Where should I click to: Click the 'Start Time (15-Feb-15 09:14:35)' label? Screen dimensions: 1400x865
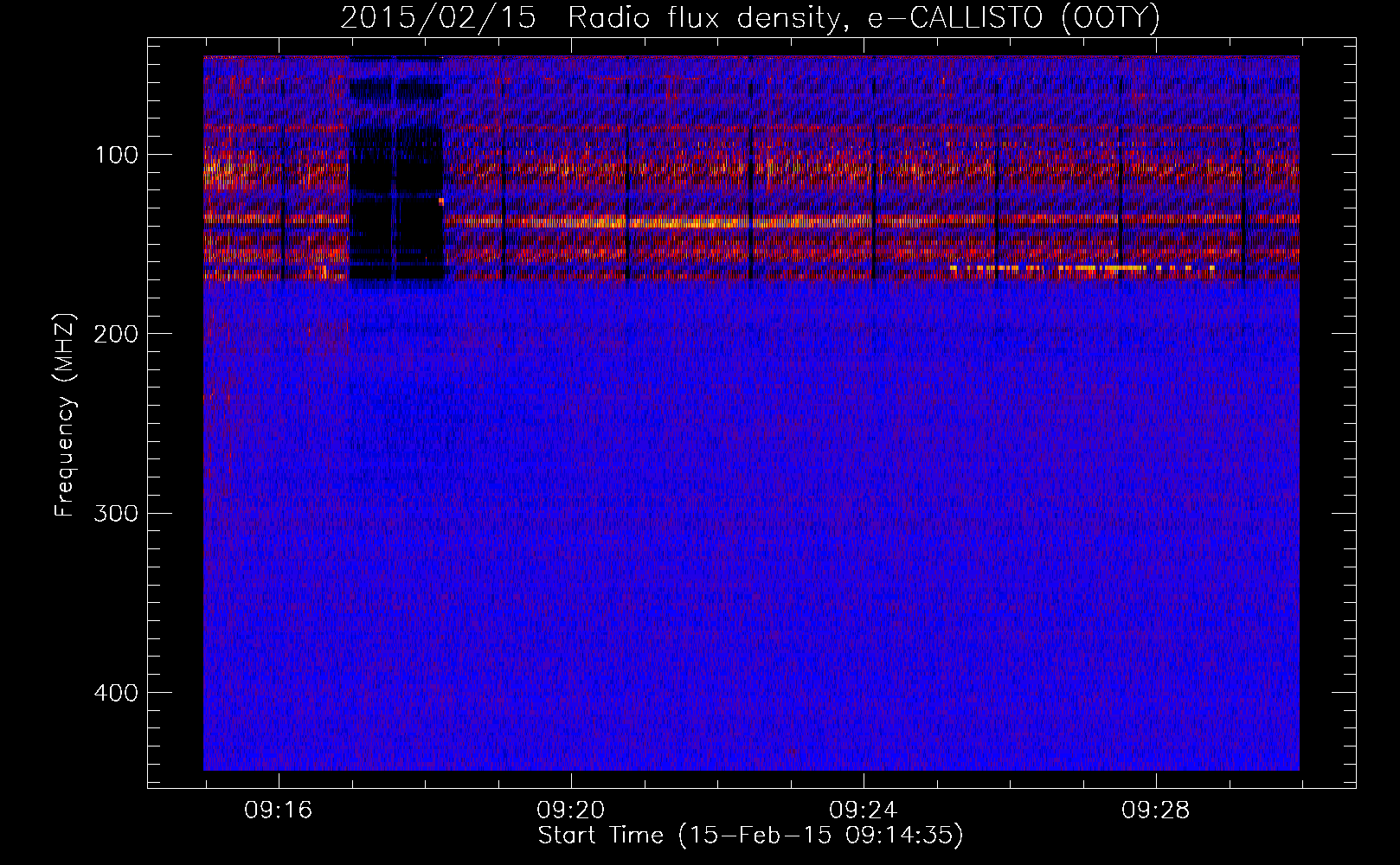click(x=750, y=836)
